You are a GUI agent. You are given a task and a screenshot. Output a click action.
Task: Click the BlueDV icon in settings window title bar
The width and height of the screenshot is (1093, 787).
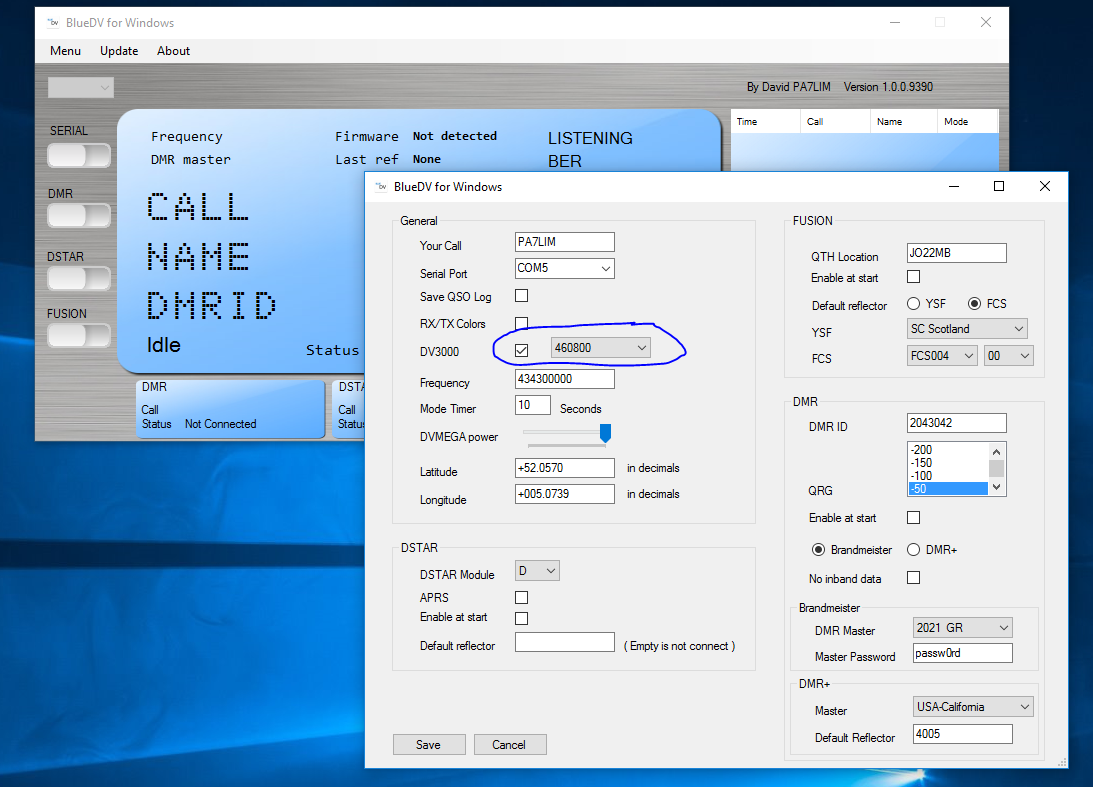pyautogui.click(x=381, y=187)
